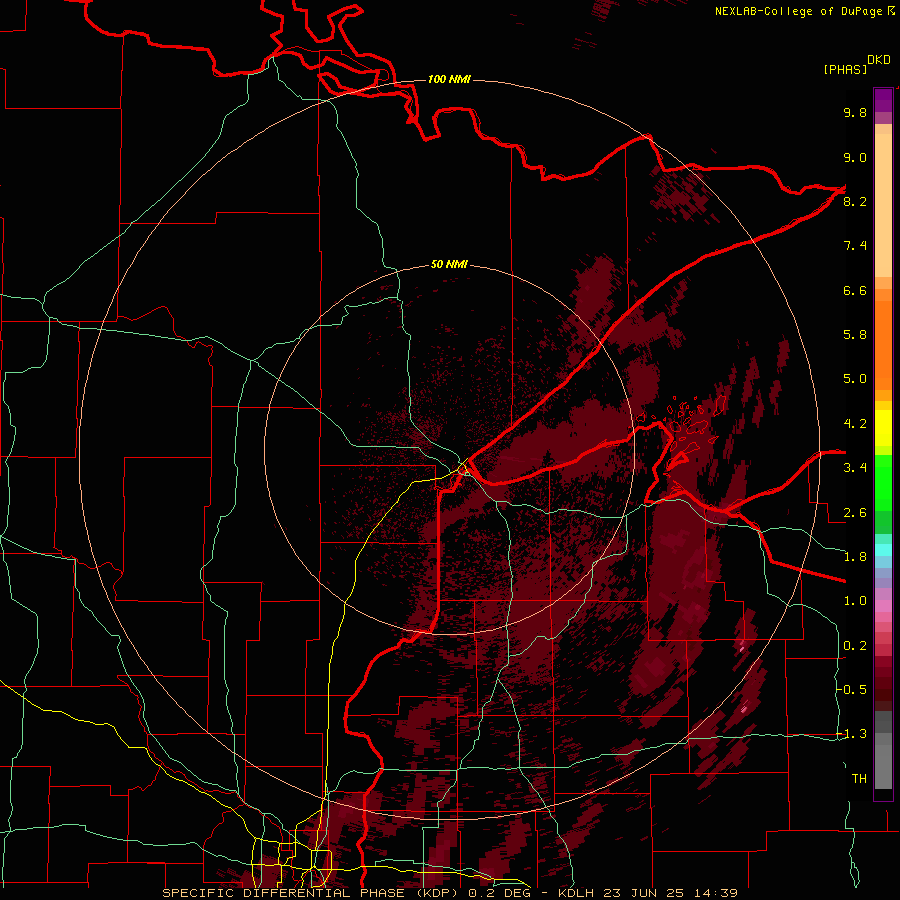Click the 1.0 legend value

855,601
